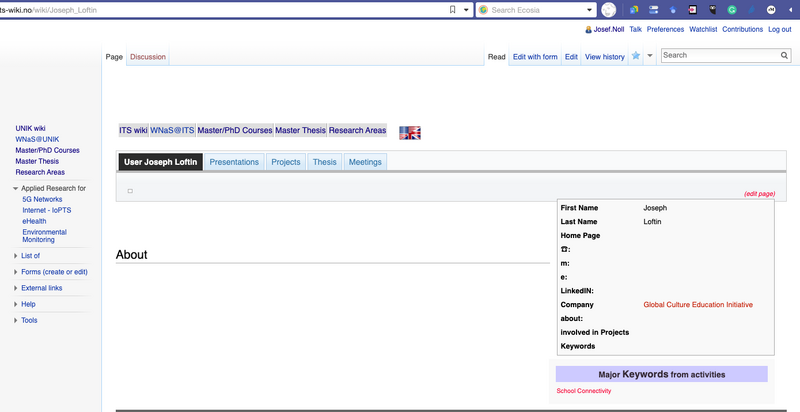Click the round profile avatar in the toolbar
This screenshot has width=800, height=412.
coord(608,10)
